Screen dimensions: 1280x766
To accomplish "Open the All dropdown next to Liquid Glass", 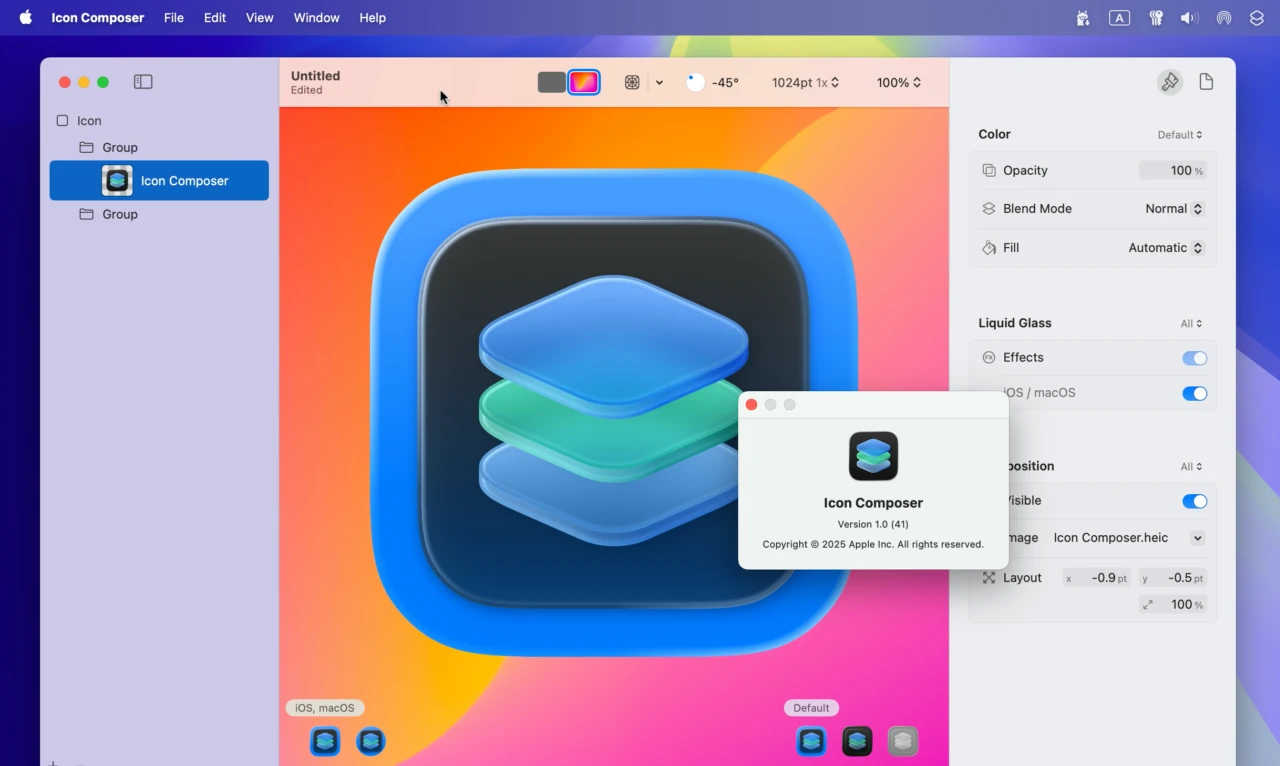I will point(1191,323).
